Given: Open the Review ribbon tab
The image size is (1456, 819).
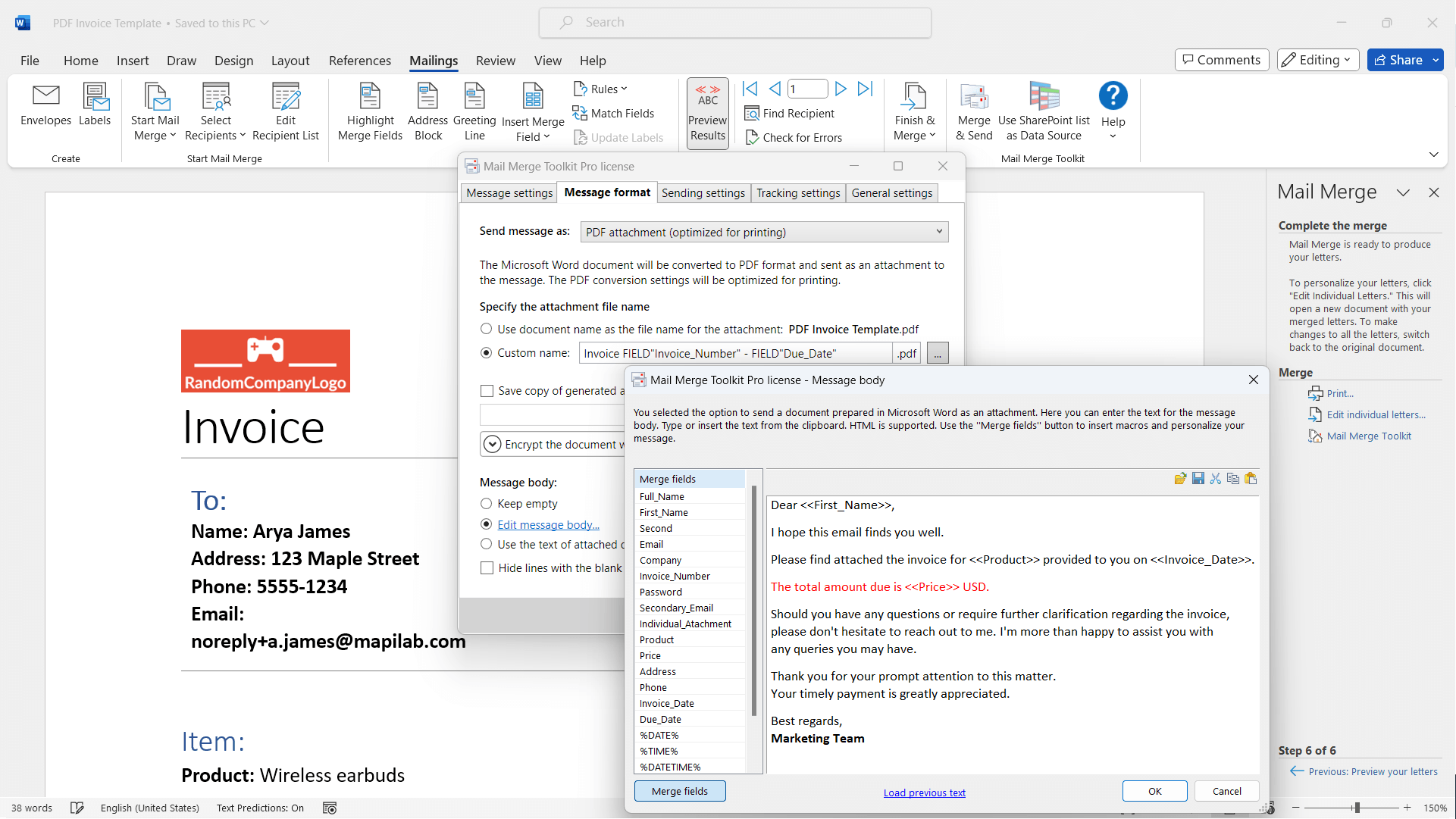Looking at the screenshot, I should [x=495, y=61].
